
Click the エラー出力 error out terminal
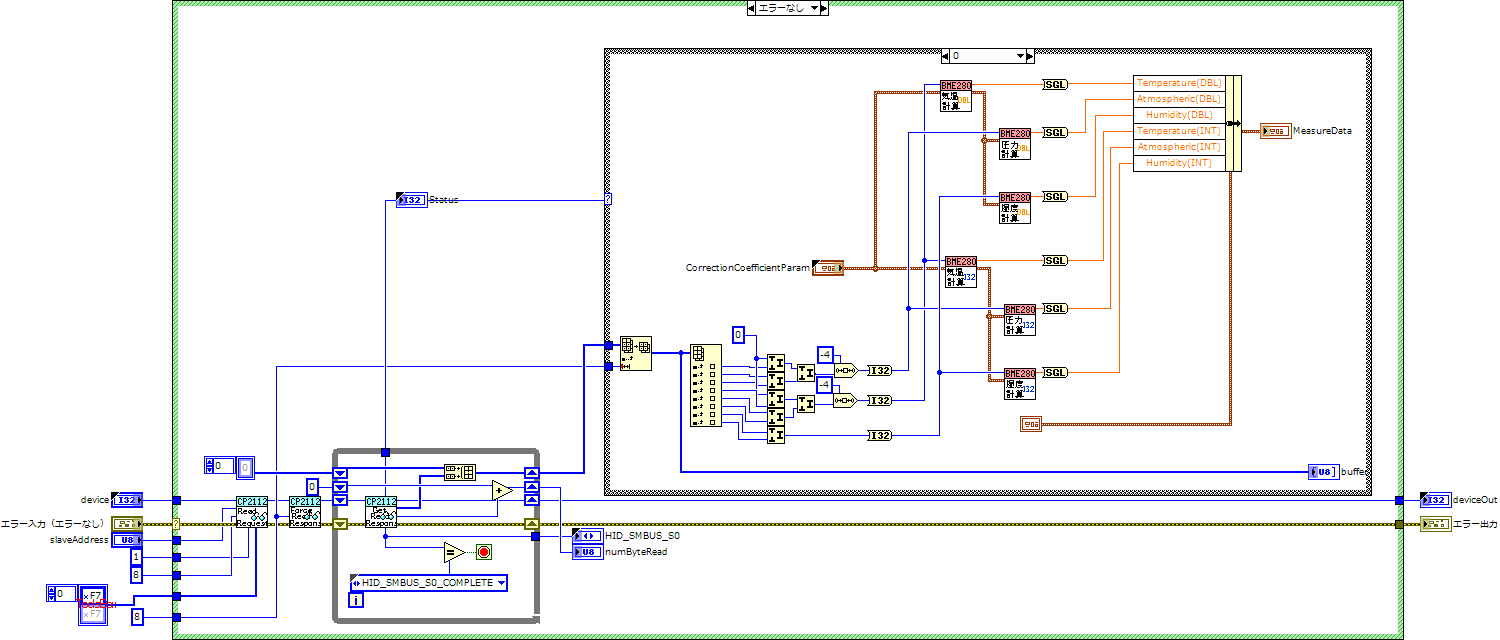[x=1435, y=524]
